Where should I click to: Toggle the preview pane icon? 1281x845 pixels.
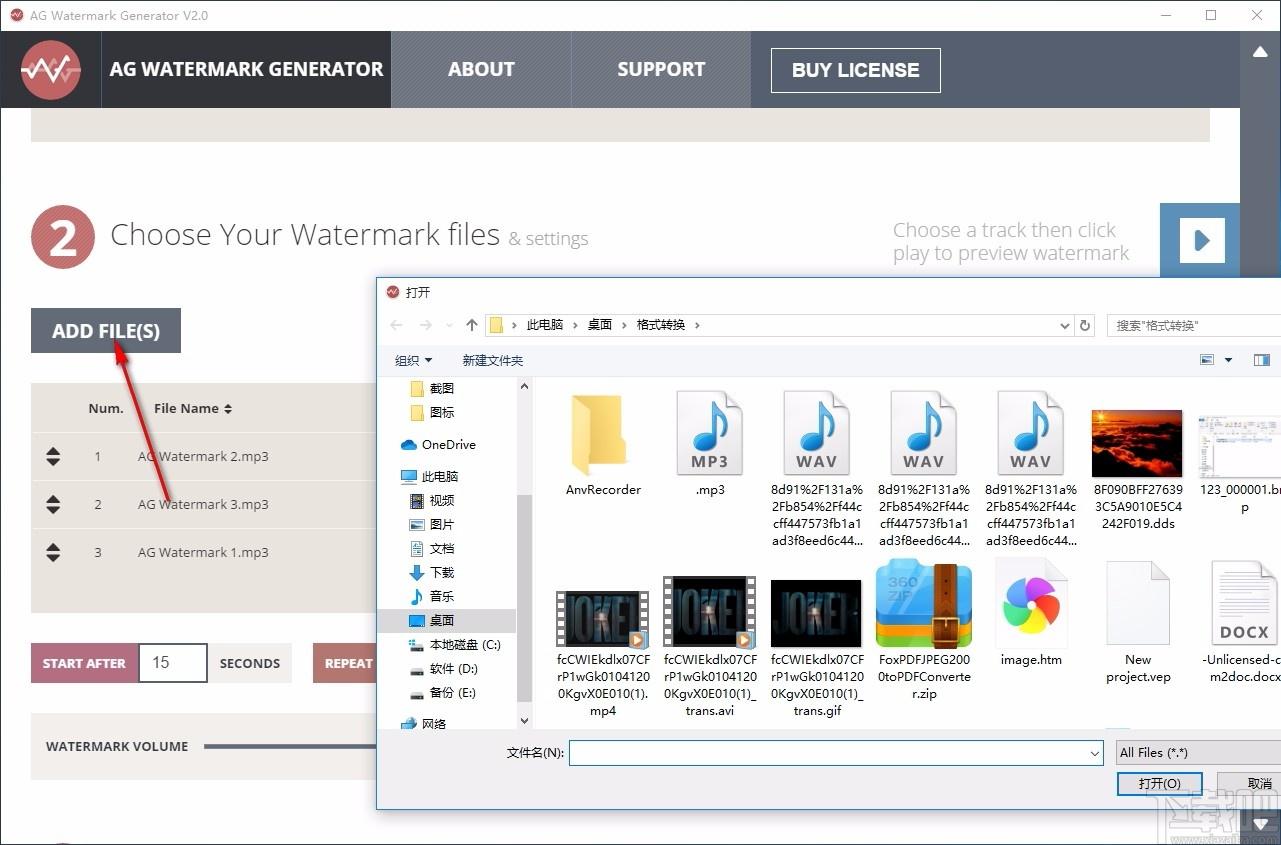[x=1262, y=360]
